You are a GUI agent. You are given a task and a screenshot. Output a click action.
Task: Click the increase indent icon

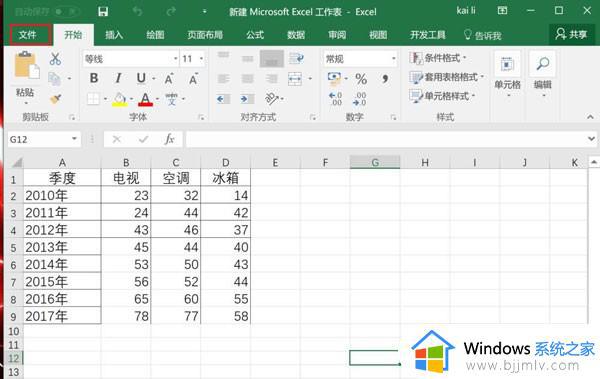[x=248, y=99]
